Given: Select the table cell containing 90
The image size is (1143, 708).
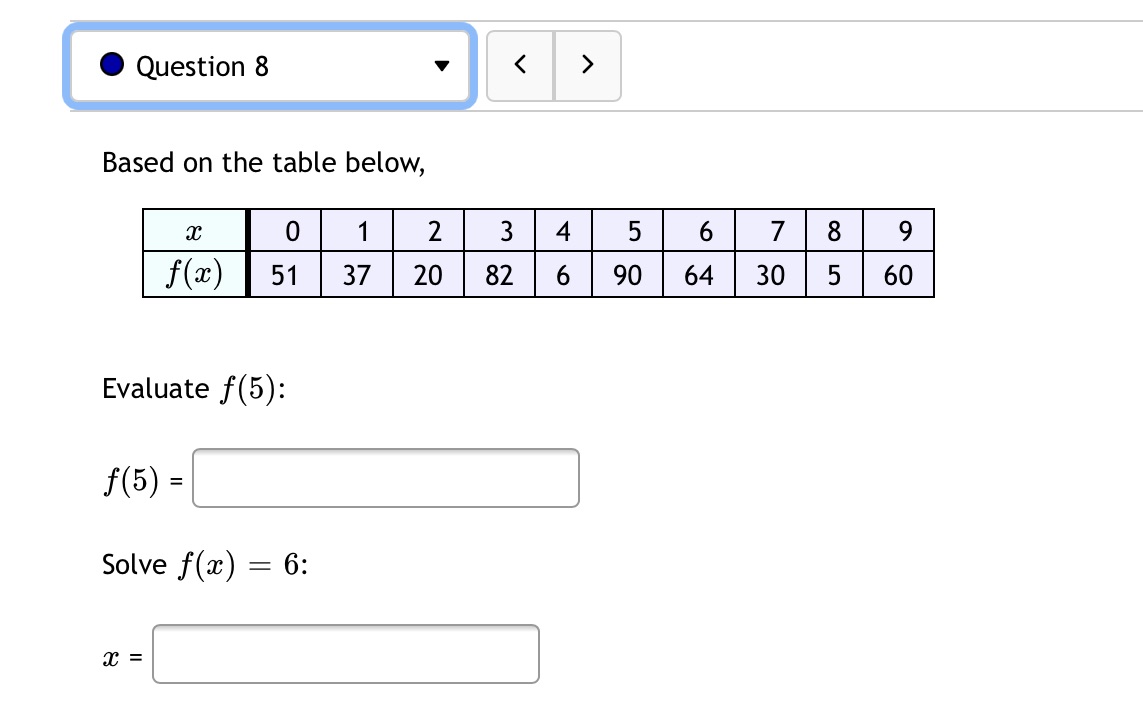Looking at the screenshot, I should 628,275.
